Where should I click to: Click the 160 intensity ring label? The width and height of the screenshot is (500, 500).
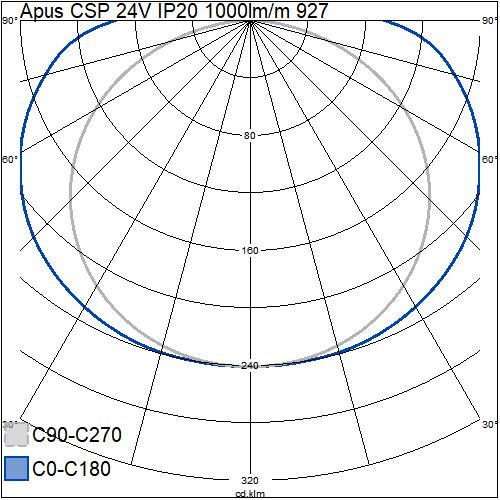tap(250, 250)
